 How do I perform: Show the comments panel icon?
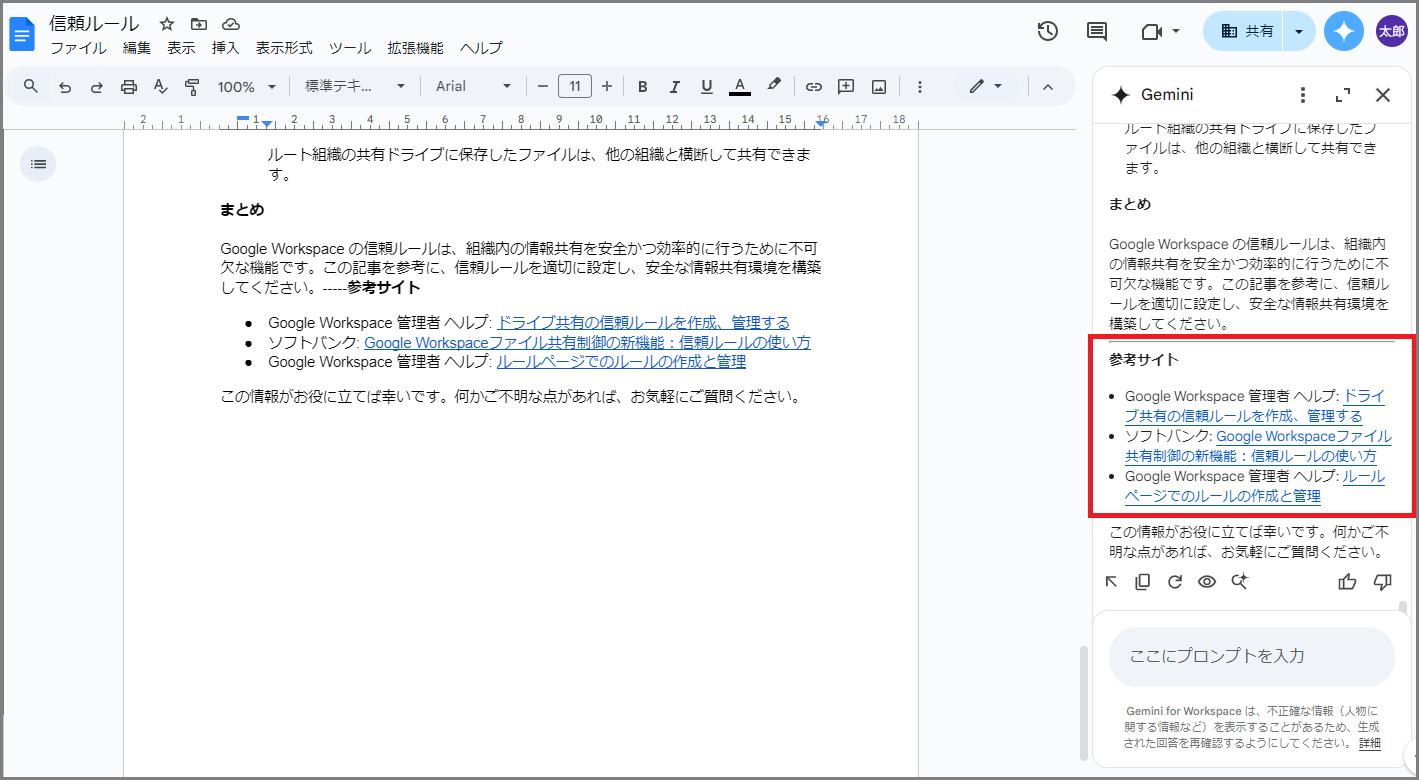(1097, 31)
